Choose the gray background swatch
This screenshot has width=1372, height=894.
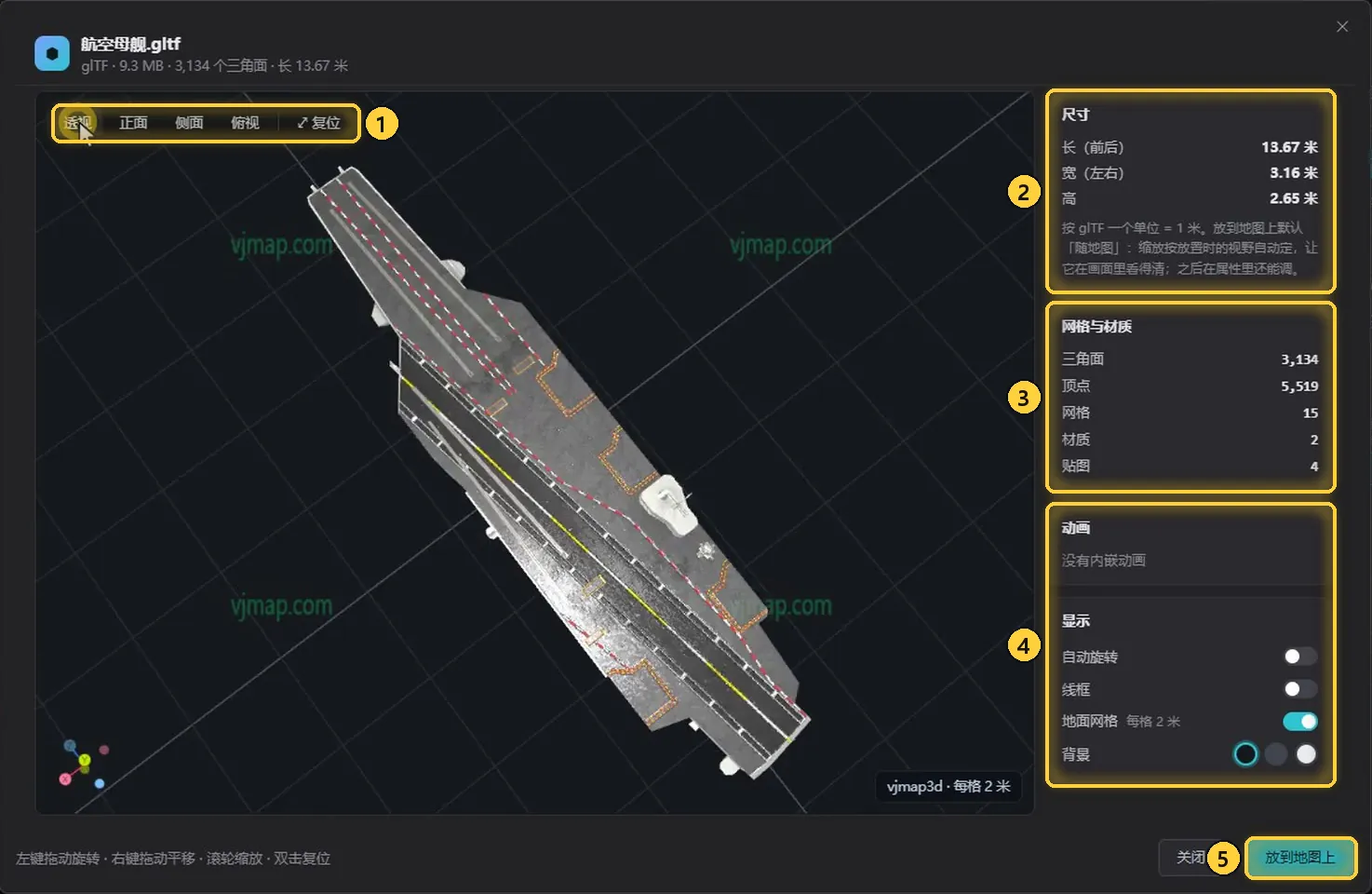coord(1276,754)
